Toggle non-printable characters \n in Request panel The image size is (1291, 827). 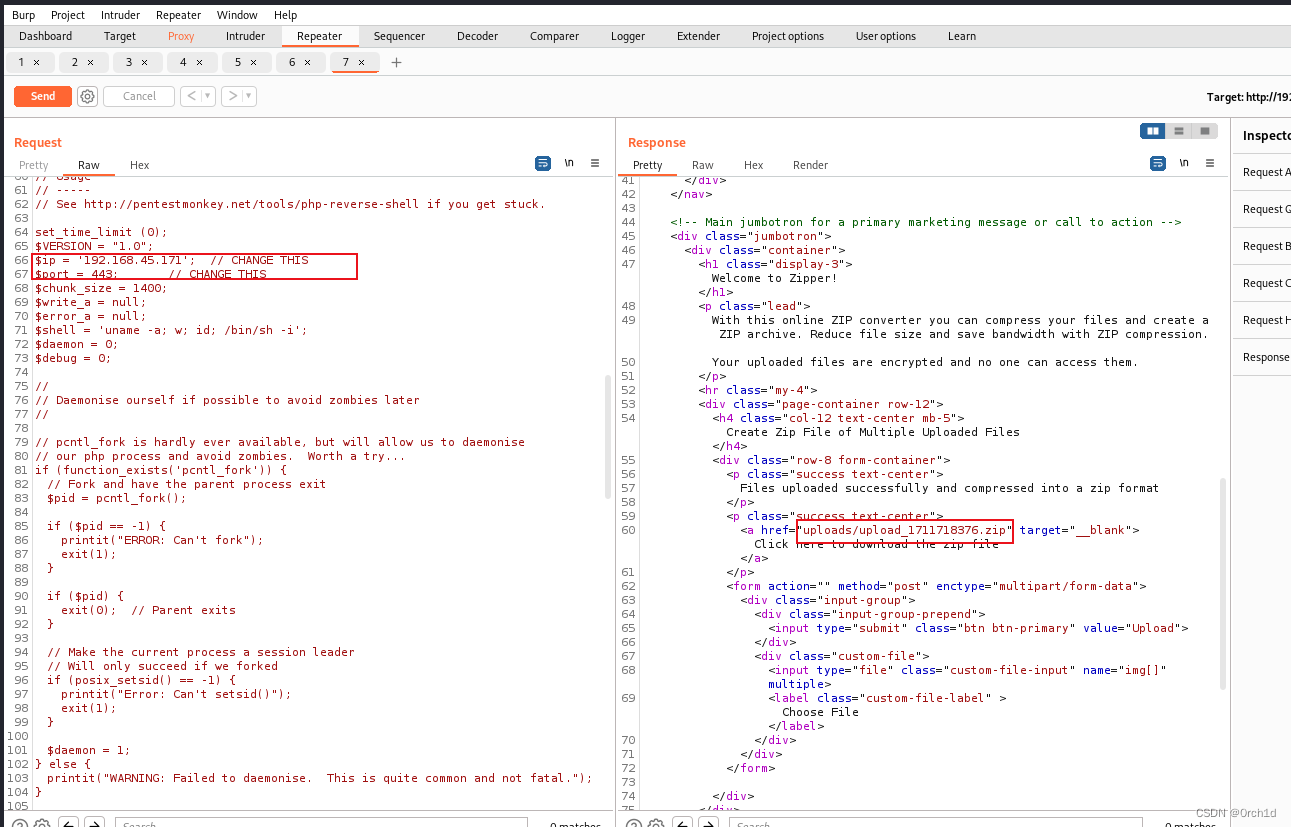[x=569, y=163]
